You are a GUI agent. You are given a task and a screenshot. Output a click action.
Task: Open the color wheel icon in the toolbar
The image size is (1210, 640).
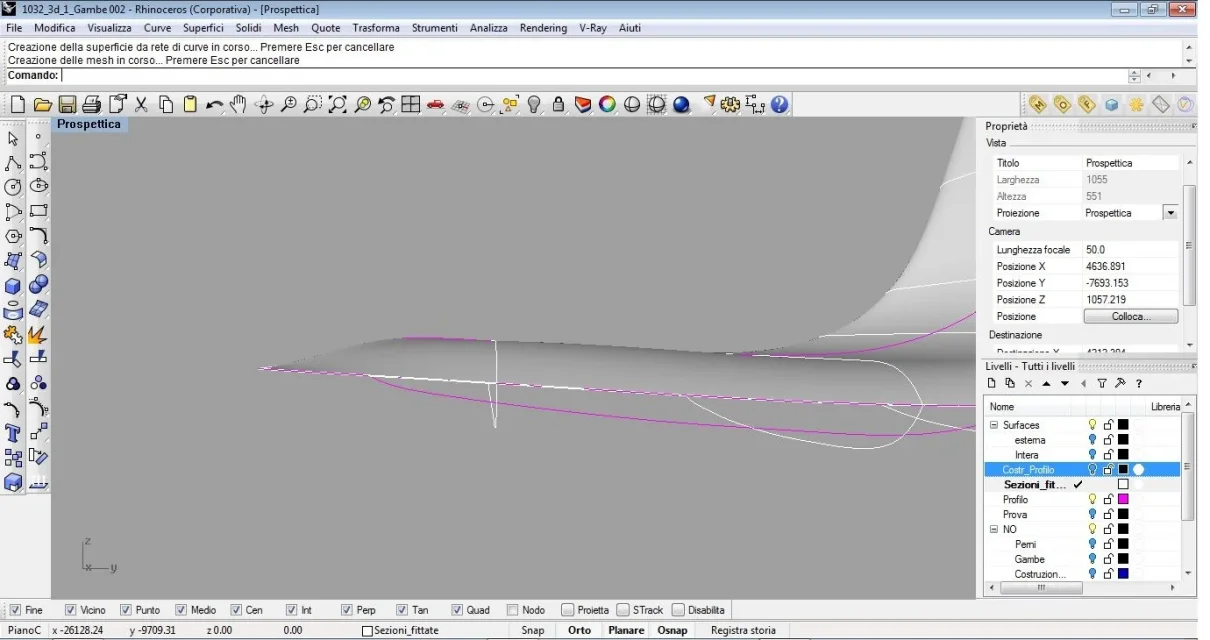[x=607, y=104]
